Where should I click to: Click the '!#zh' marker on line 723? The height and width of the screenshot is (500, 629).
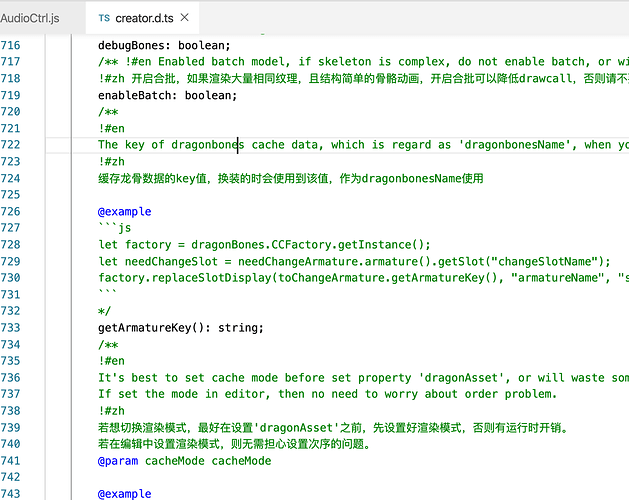(x=112, y=162)
